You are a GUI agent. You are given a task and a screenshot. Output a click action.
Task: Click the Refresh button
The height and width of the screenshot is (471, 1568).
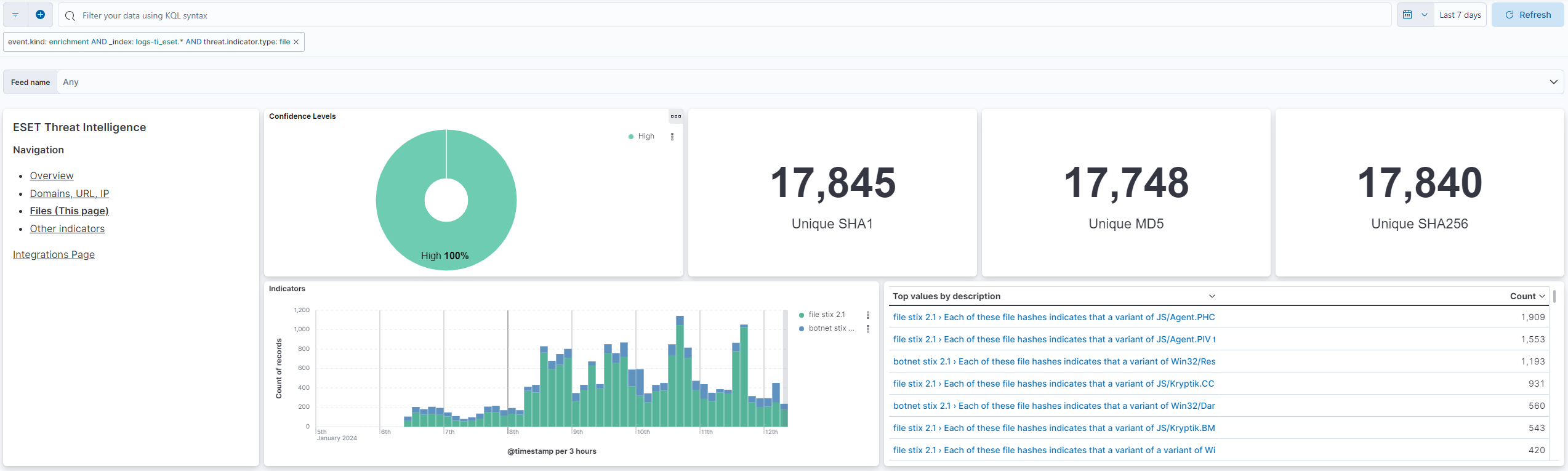[1527, 15]
